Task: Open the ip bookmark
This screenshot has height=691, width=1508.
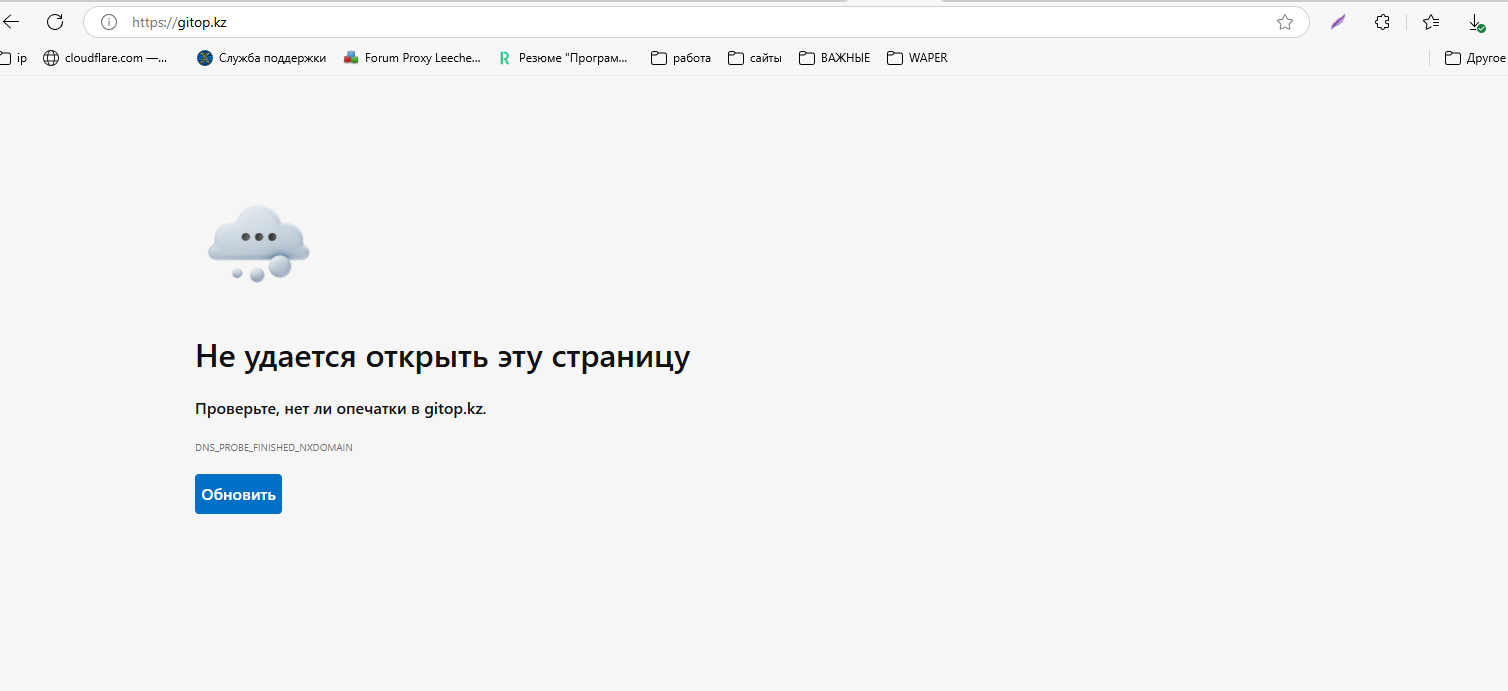Action: pos(15,58)
